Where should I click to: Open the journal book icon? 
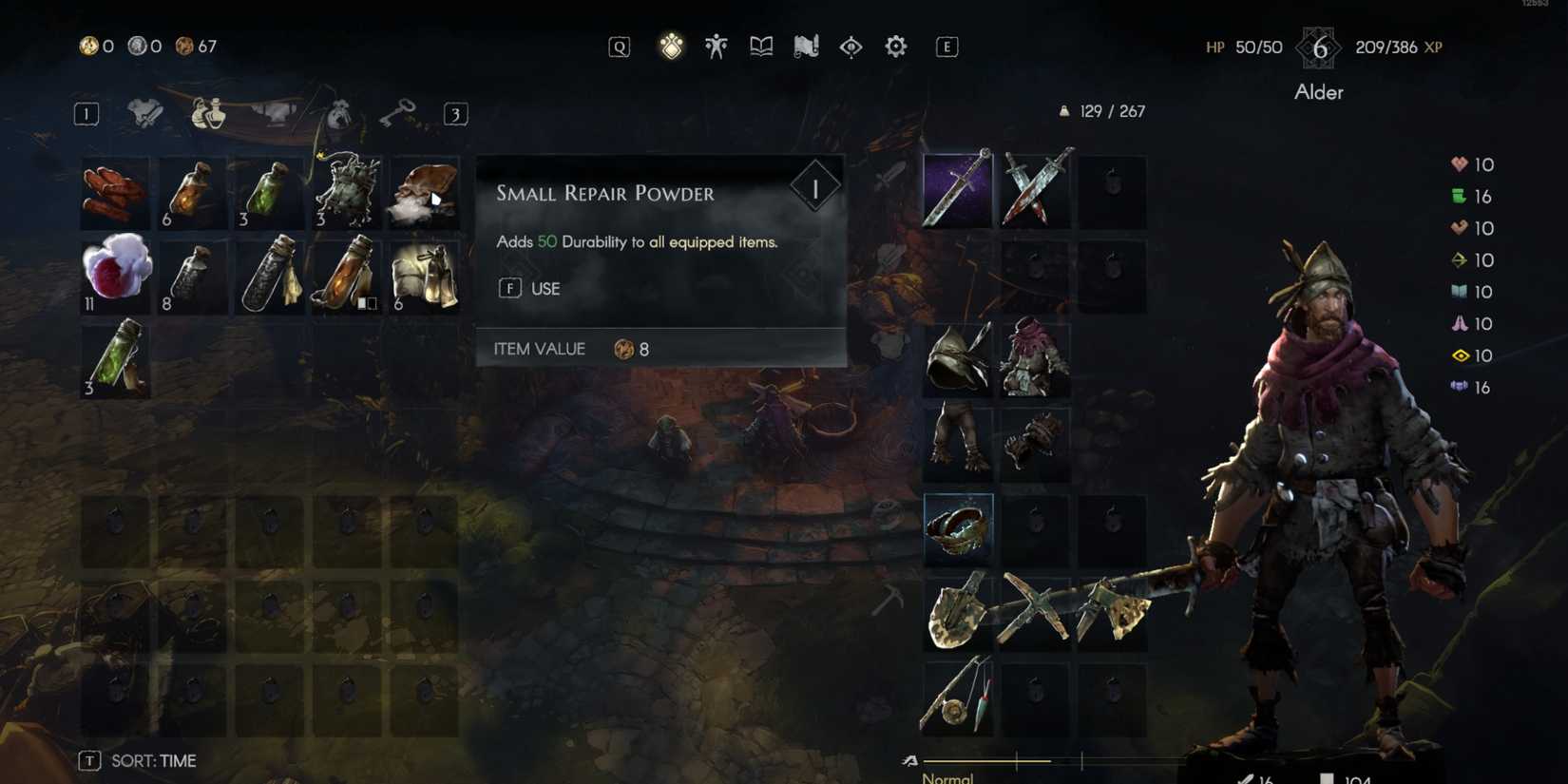761,47
